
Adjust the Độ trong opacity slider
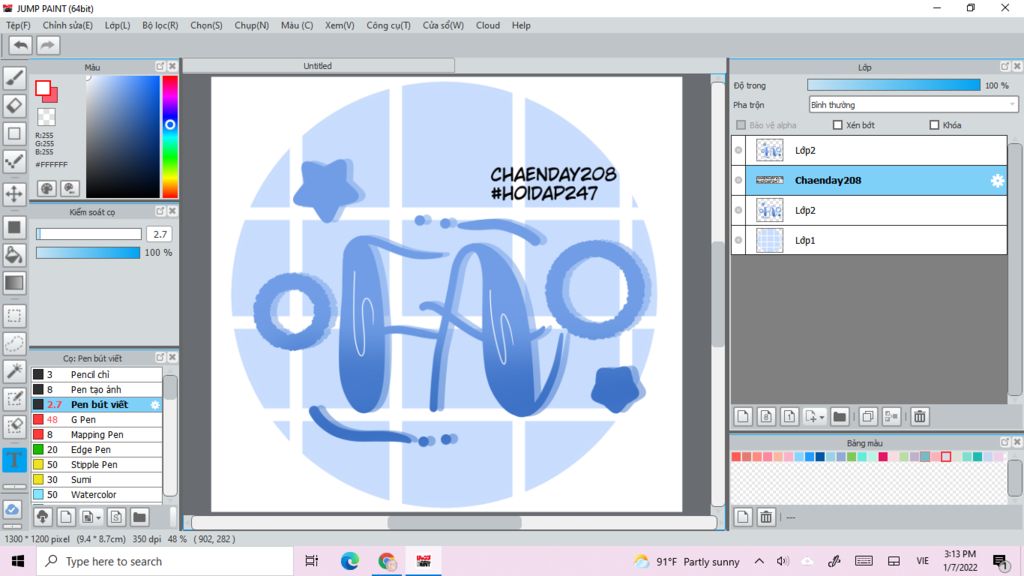(x=893, y=85)
